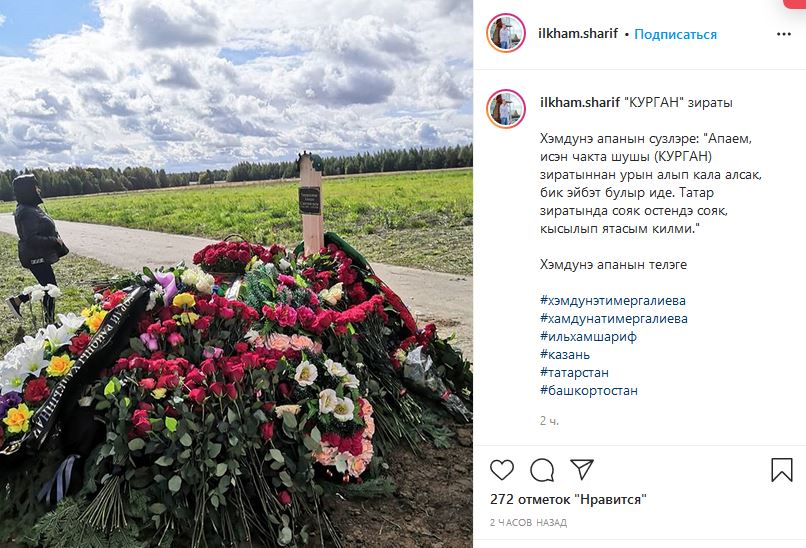This screenshot has height=548, width=806.
Task: Save the post with bookmark icon
Action: 781,469
